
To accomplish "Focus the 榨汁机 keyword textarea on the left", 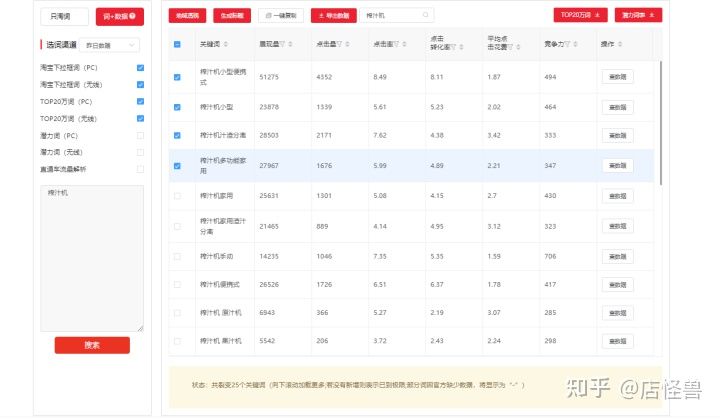I will click(x=92, y=258).
